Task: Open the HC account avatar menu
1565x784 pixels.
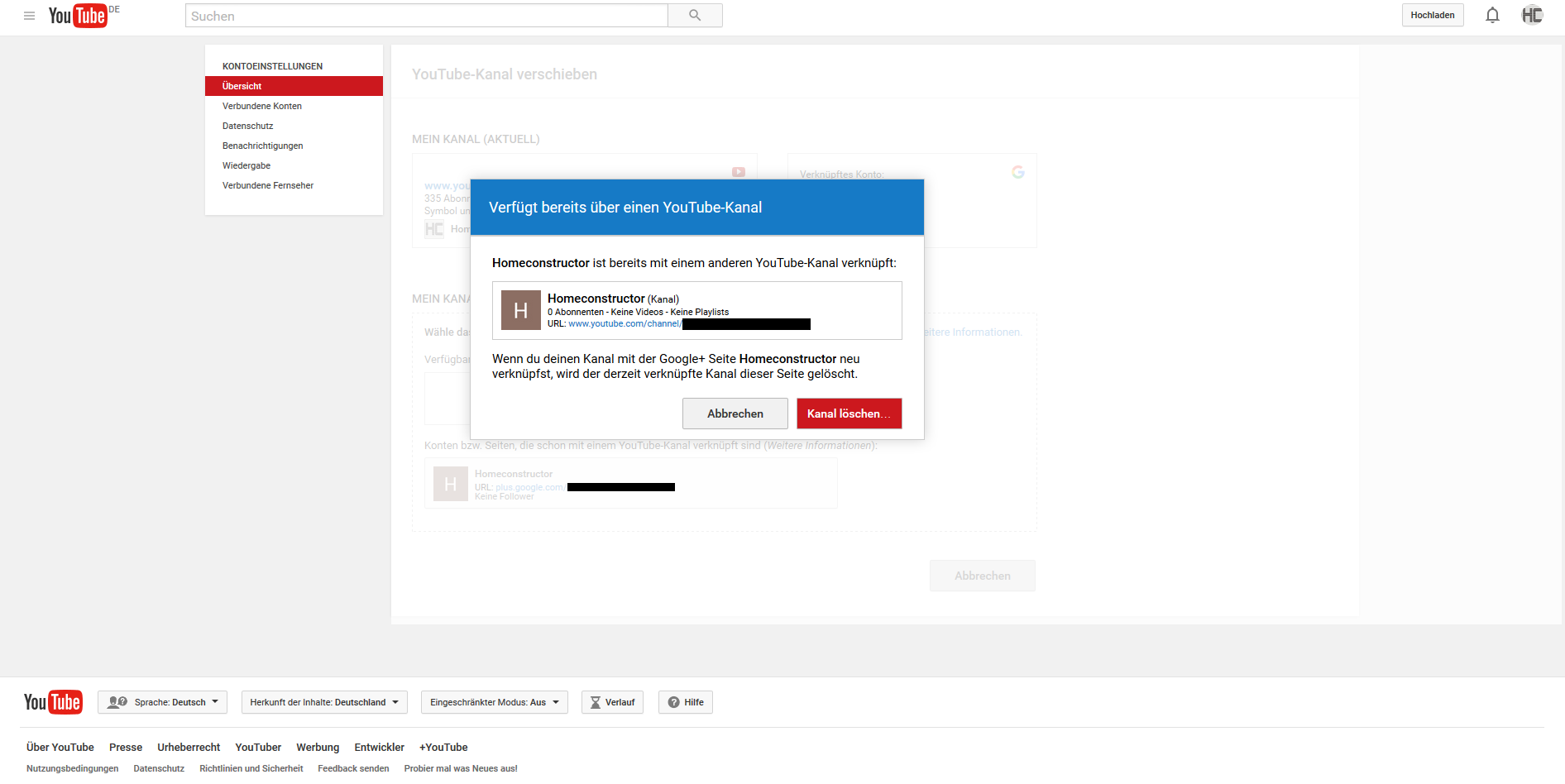Action: pos(1532,15)
